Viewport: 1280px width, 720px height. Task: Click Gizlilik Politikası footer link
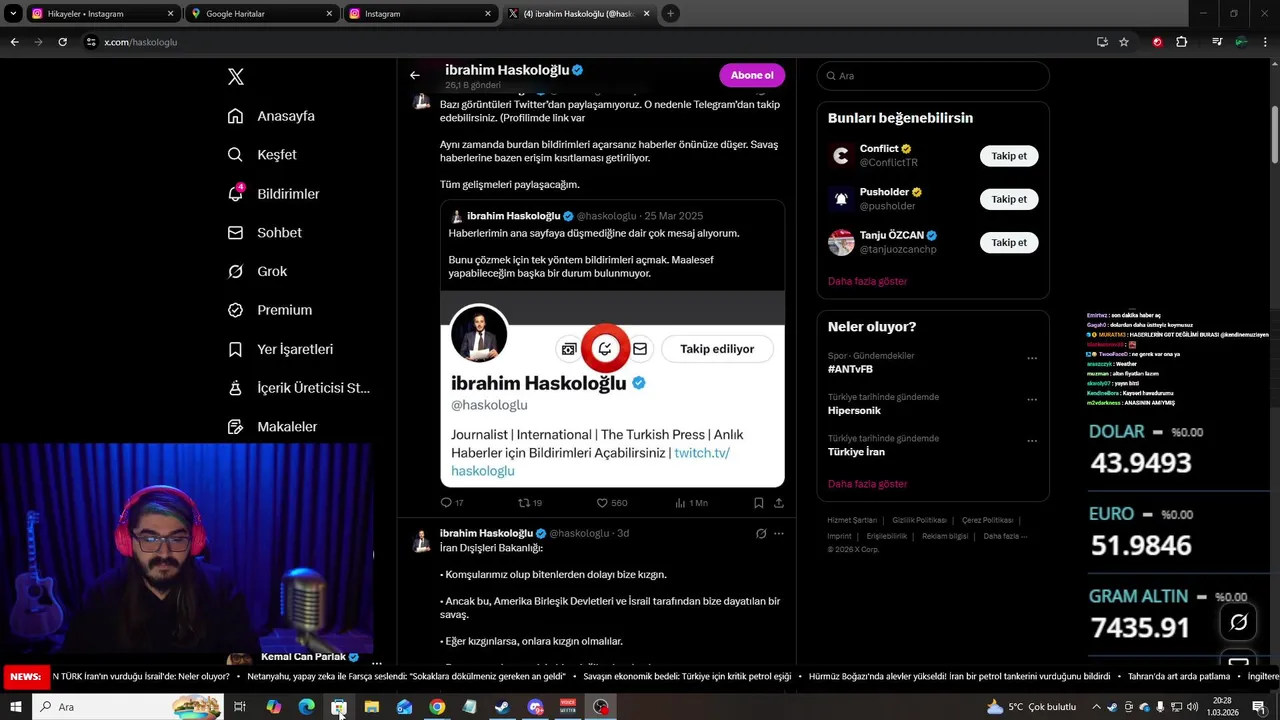pyautogui.click(x=919, y=520)
